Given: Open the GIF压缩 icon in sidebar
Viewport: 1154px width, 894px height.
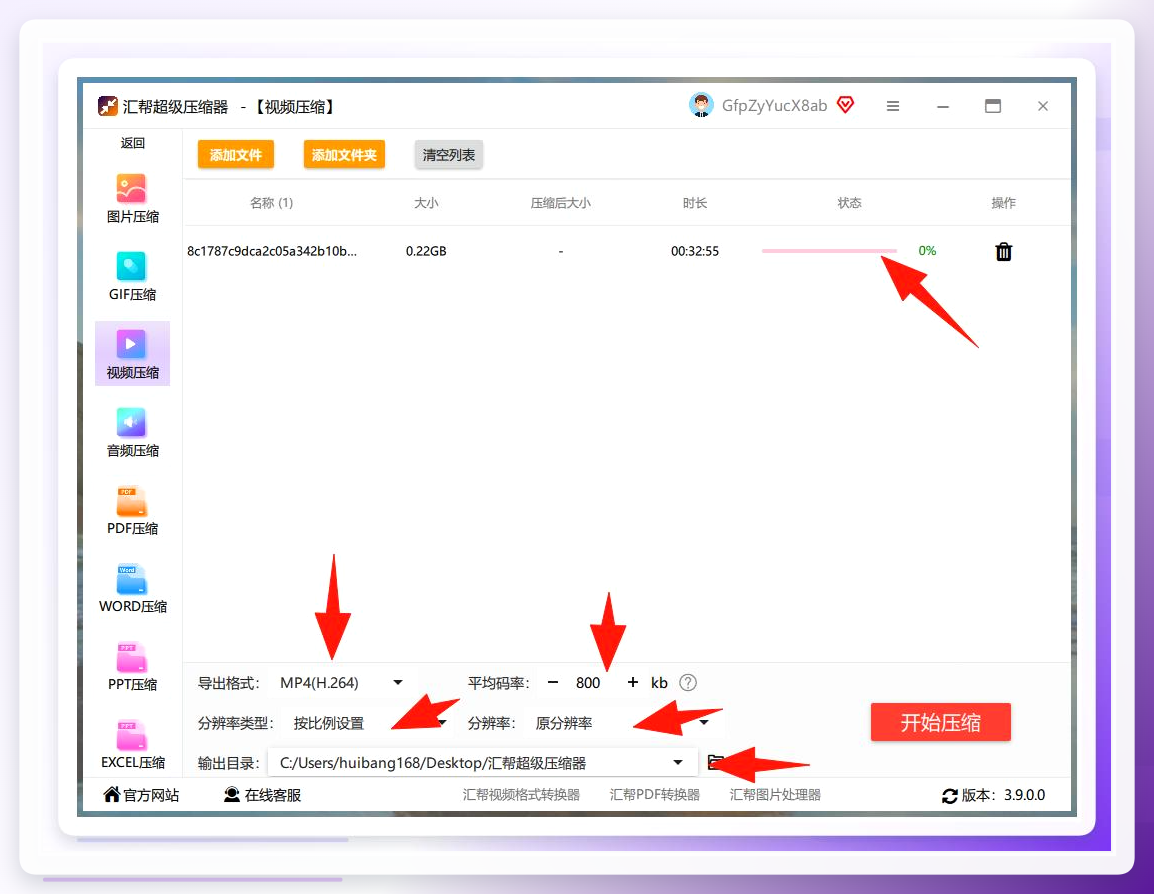Looking at the screenshot, I should click(132, 266).
